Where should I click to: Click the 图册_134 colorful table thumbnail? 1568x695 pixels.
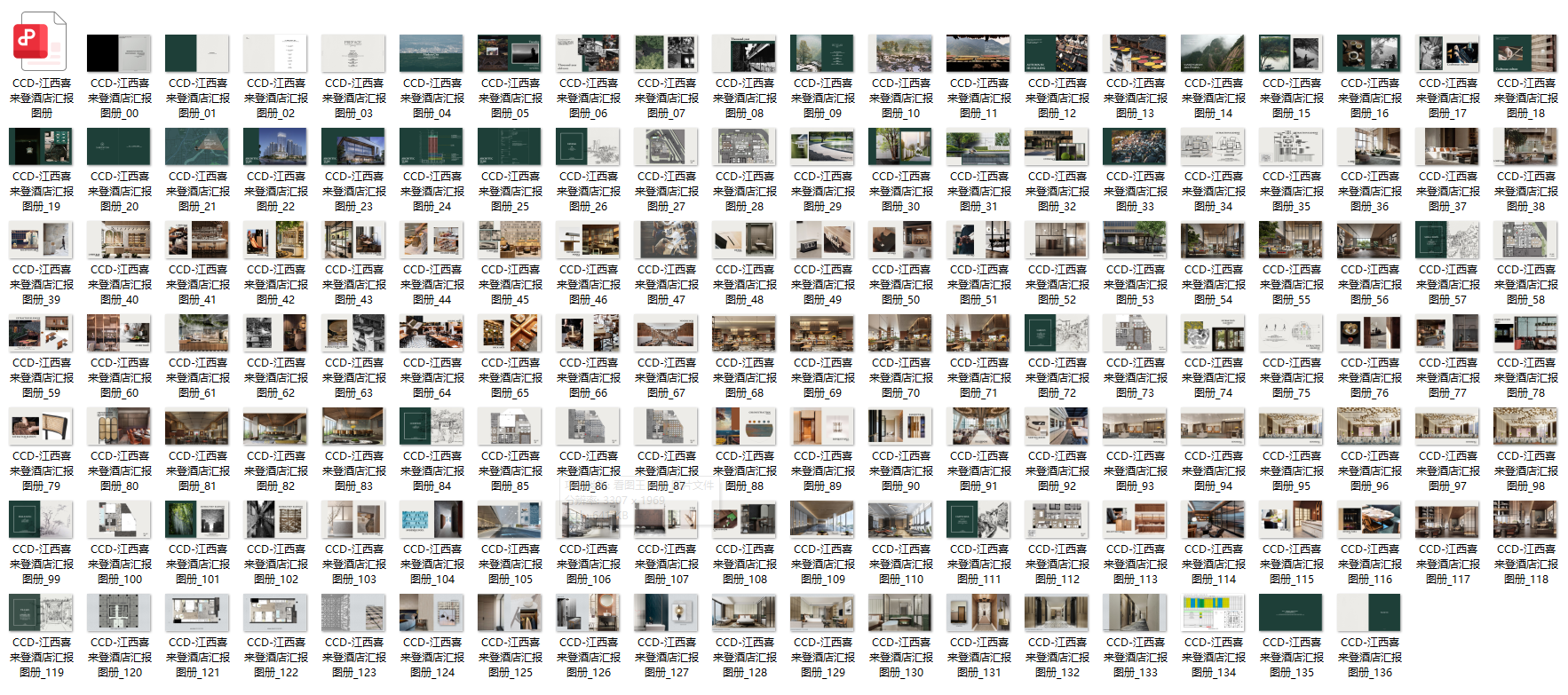[x=1213, y=612]
